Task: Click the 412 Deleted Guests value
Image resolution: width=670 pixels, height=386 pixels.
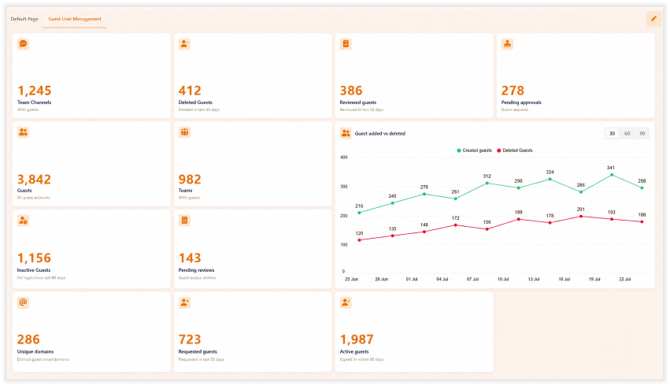Action: coord(190,91)
